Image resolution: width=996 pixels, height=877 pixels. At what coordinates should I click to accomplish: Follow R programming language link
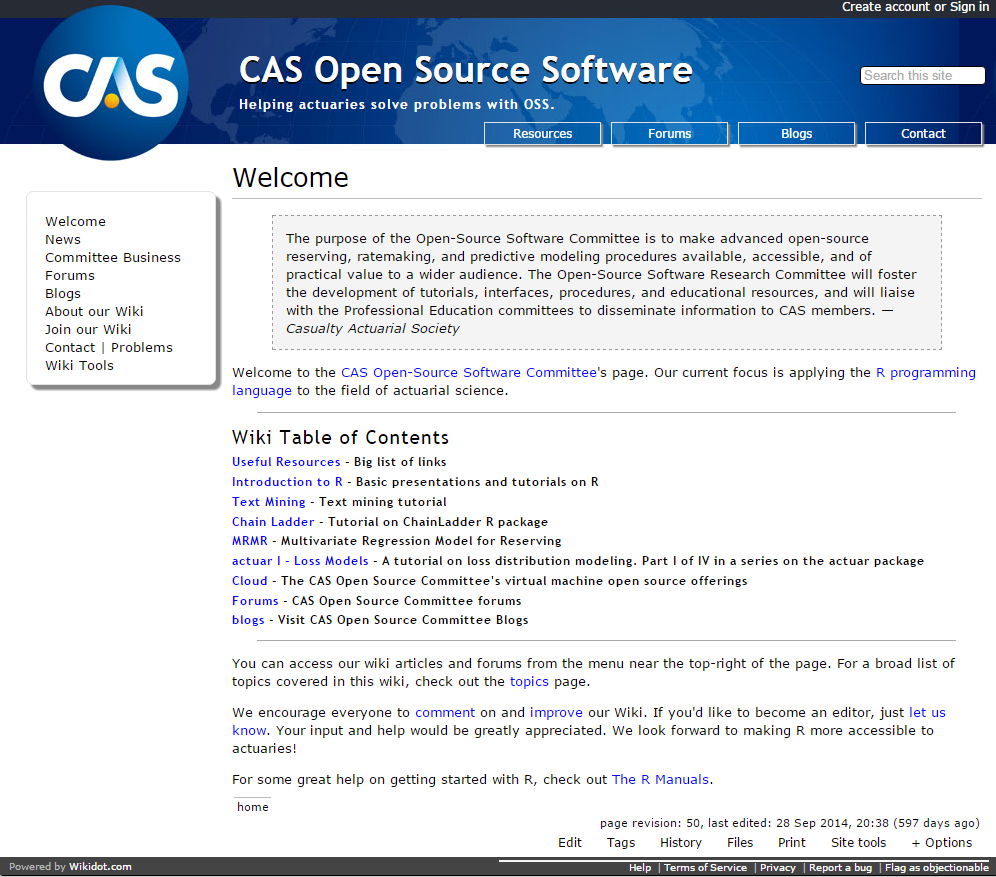(925, 373)
